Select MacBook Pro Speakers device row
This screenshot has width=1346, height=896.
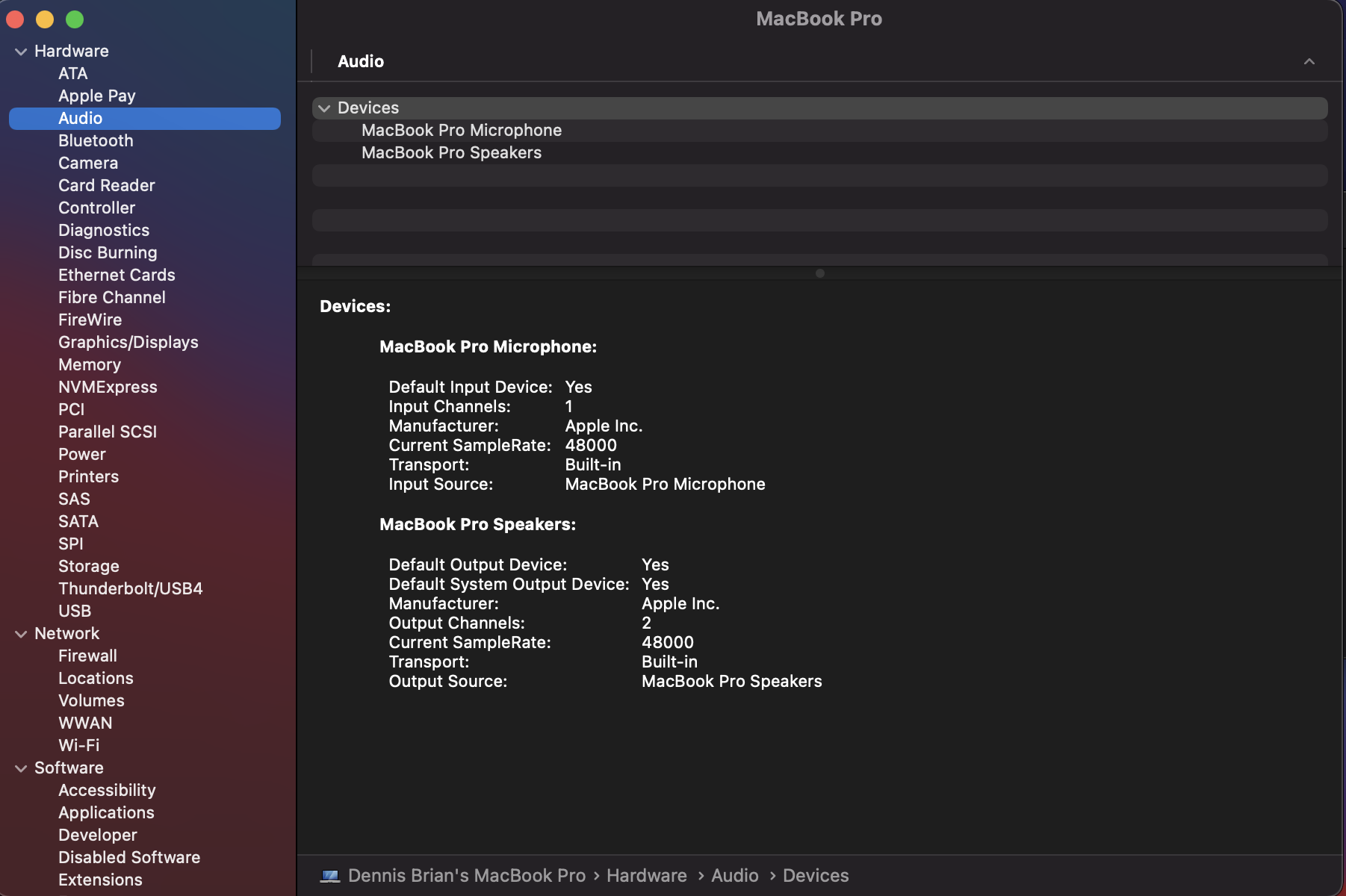[x=819, y=153]
